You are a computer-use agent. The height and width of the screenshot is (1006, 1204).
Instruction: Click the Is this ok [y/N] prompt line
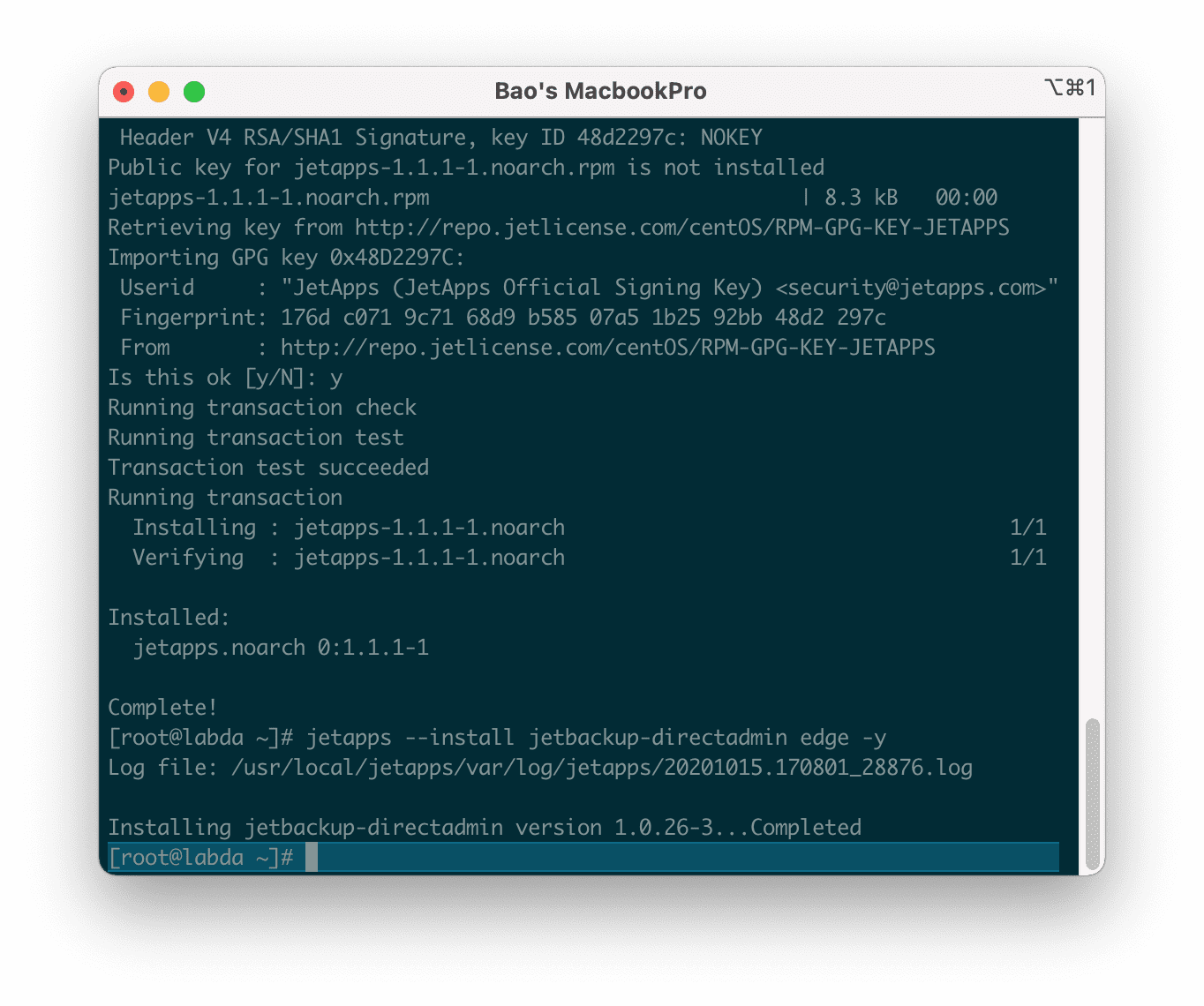pyautogui.click(x=225, y=377)
